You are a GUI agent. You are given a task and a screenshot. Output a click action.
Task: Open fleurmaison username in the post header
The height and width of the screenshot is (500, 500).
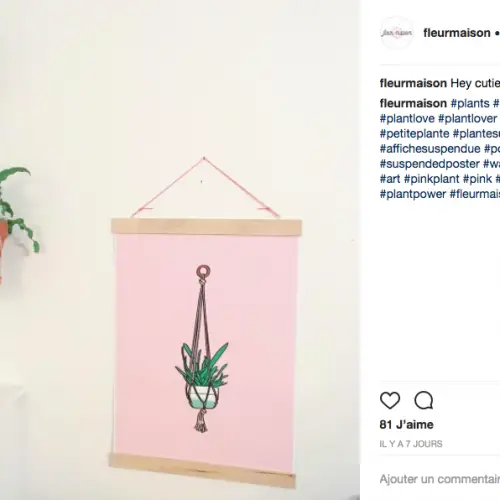457,33
